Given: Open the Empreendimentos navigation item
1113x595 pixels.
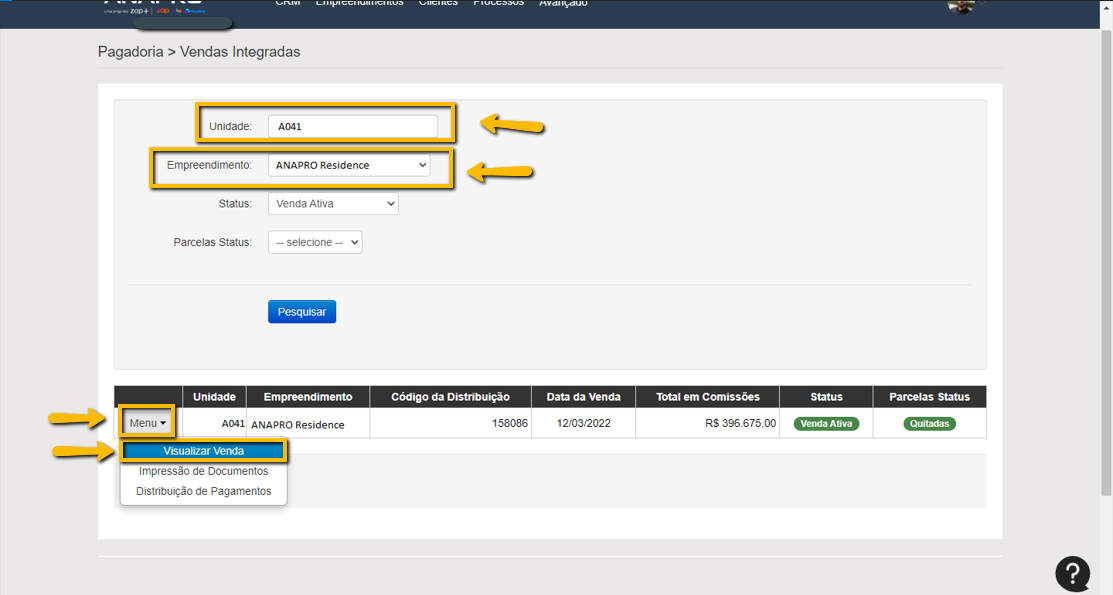Looking at the screenshot, I should point(359,4).
